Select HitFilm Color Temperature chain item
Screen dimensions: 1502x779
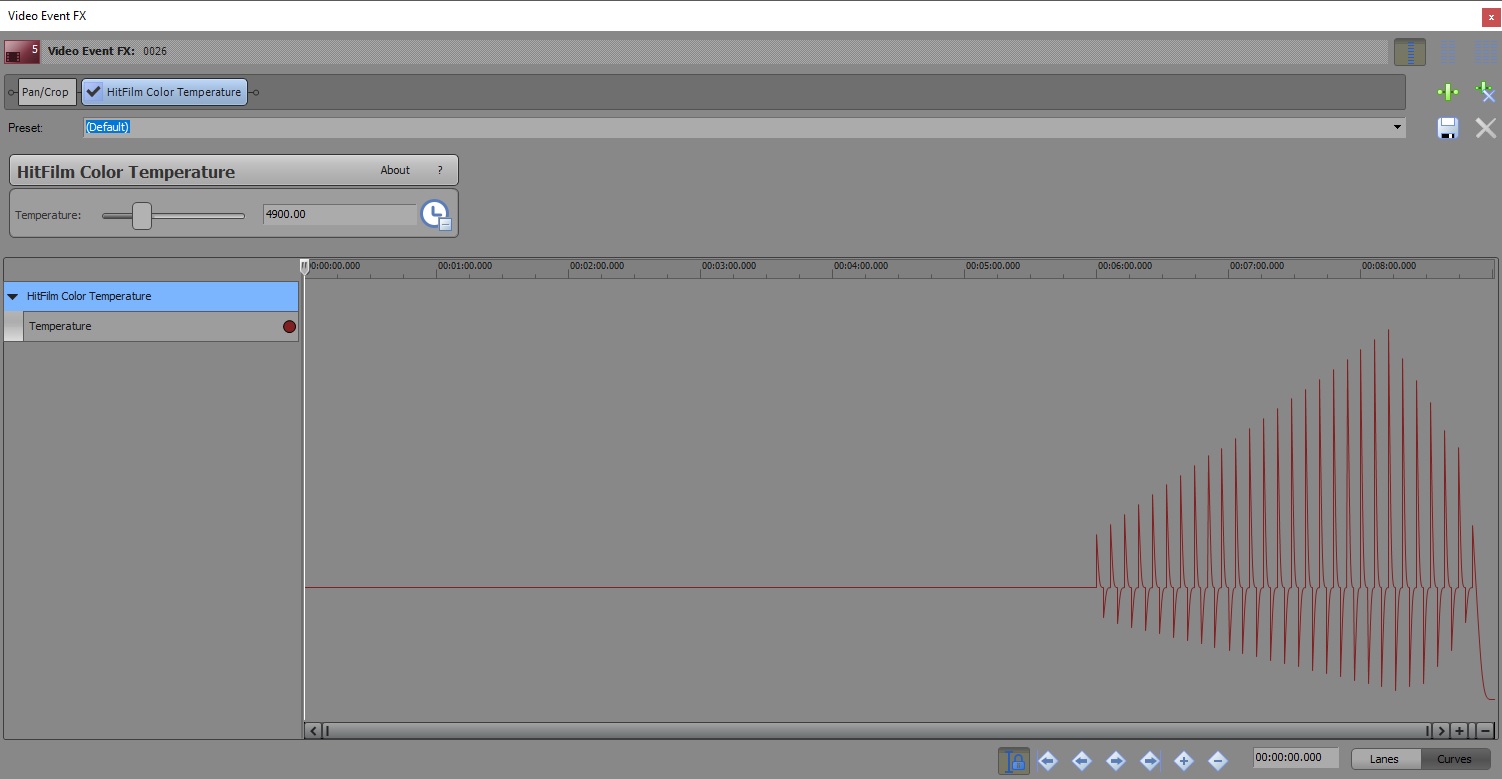click(165, 92)
